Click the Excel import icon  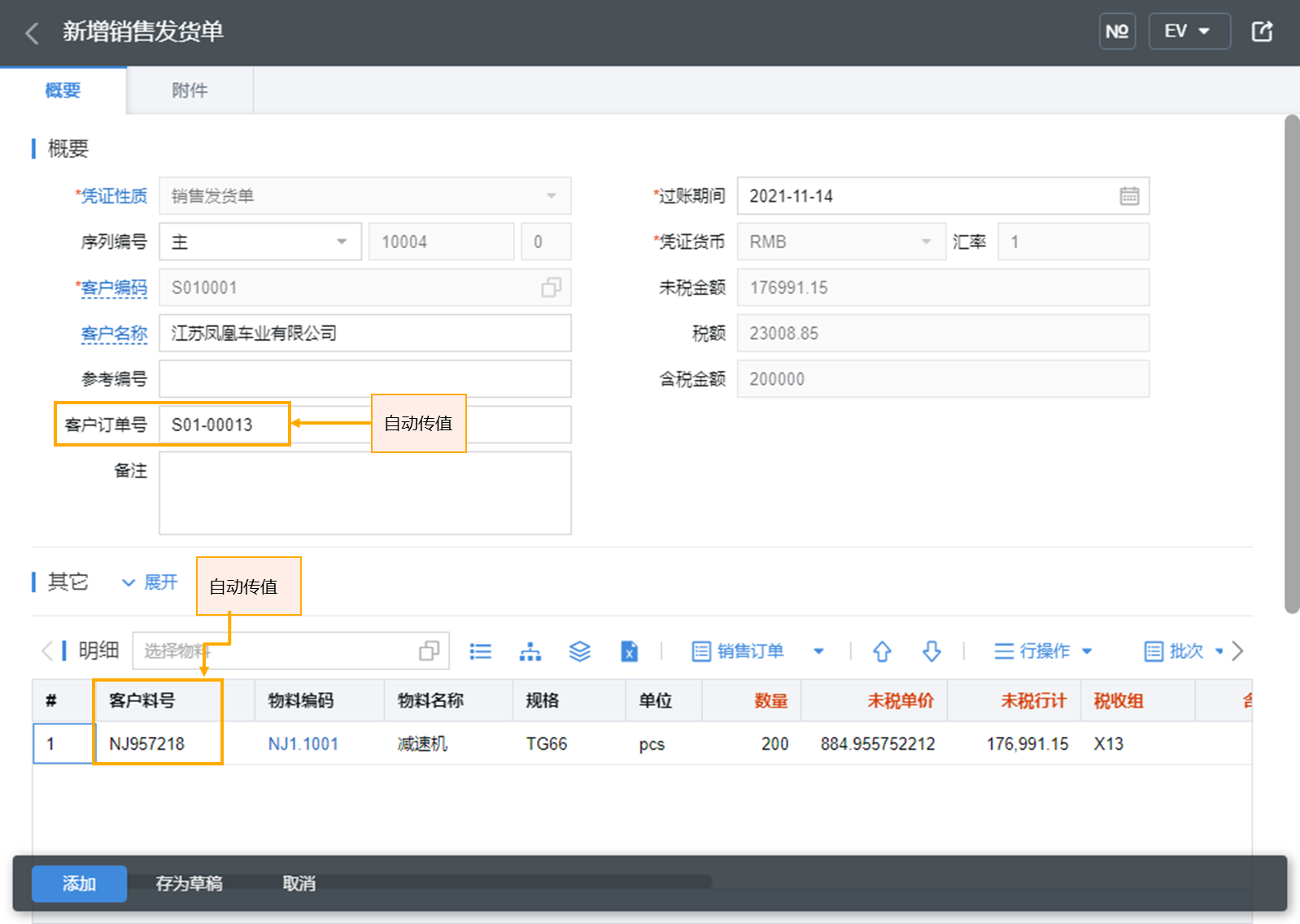[x=629, y=651]
